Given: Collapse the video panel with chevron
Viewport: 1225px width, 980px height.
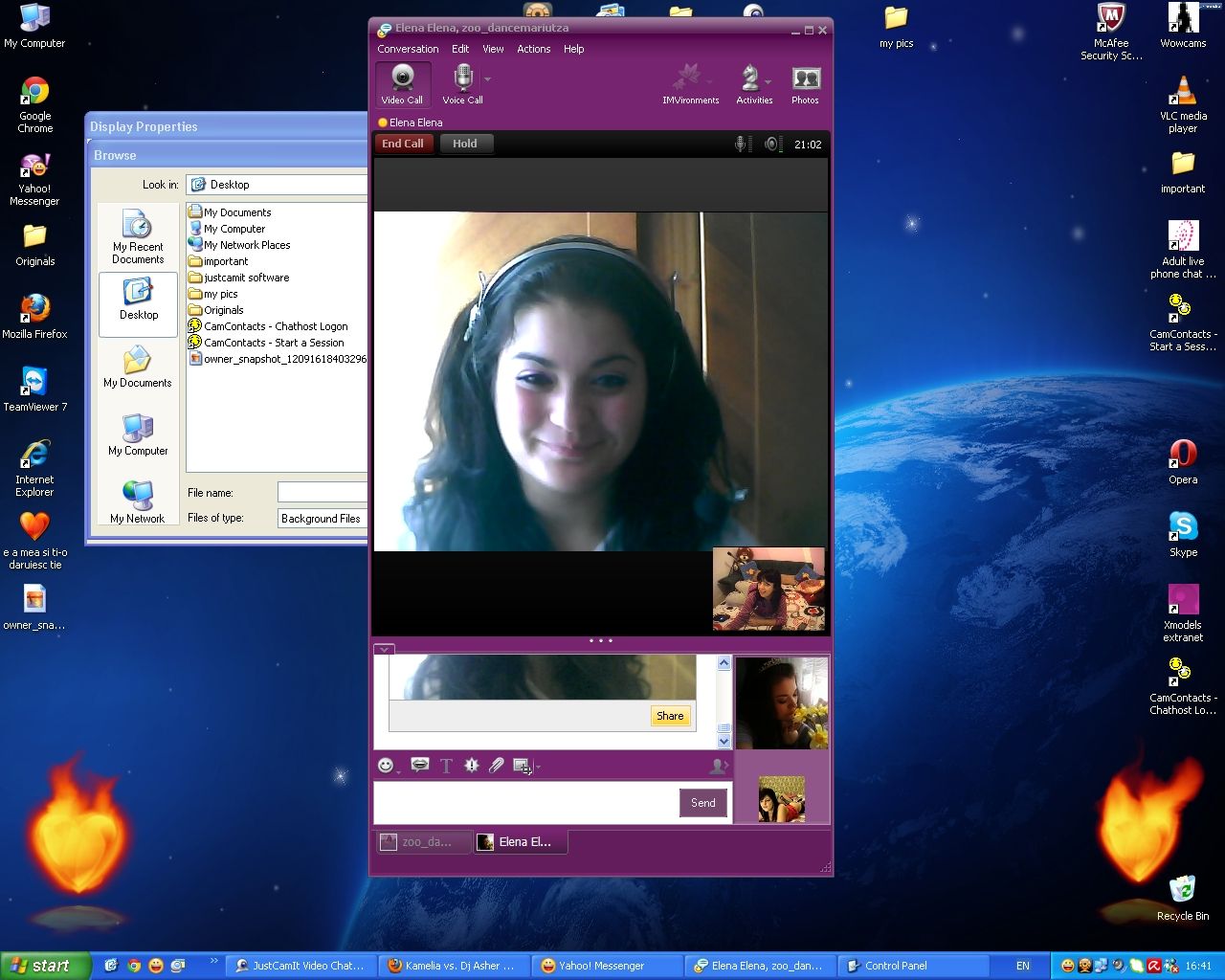Looking at the screenshot, I should tap(384, 649).
